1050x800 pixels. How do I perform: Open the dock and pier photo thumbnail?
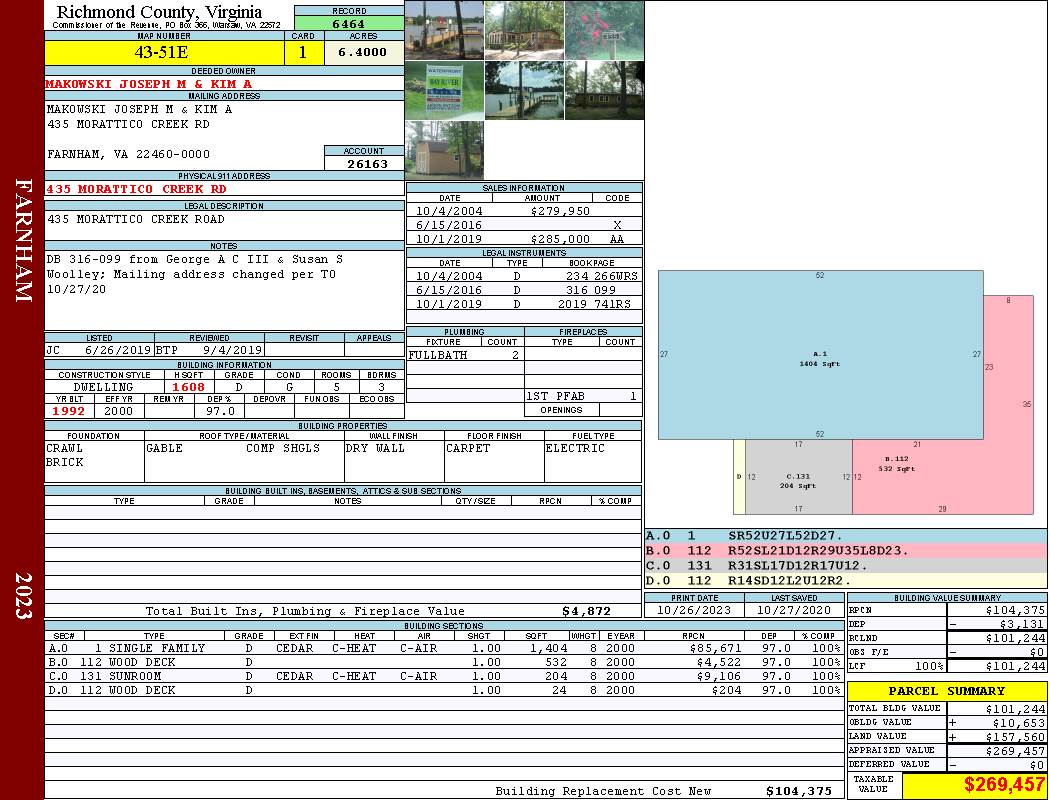point(444,30)
